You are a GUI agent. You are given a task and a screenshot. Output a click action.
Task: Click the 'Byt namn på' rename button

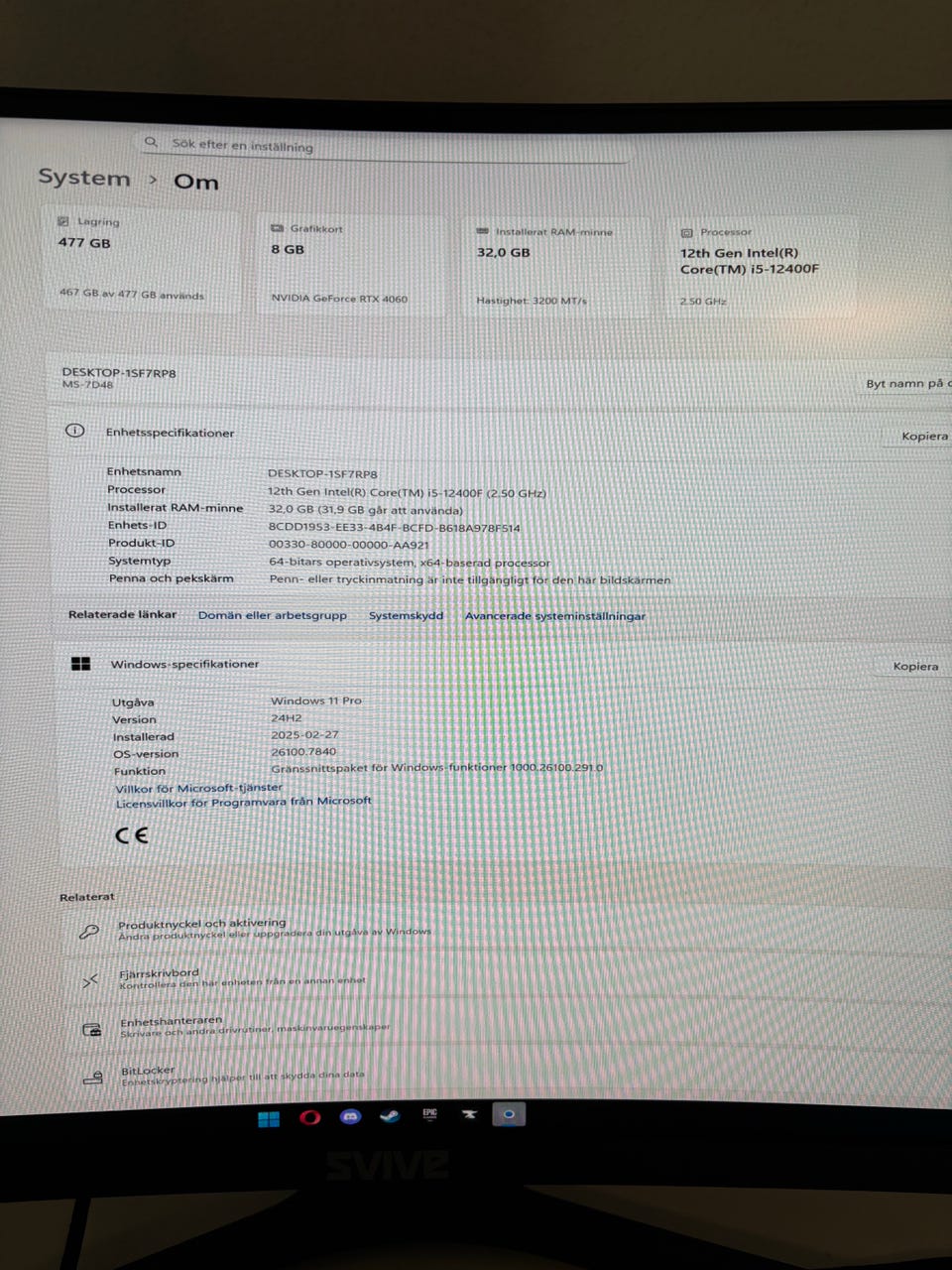tap(906, 383)
